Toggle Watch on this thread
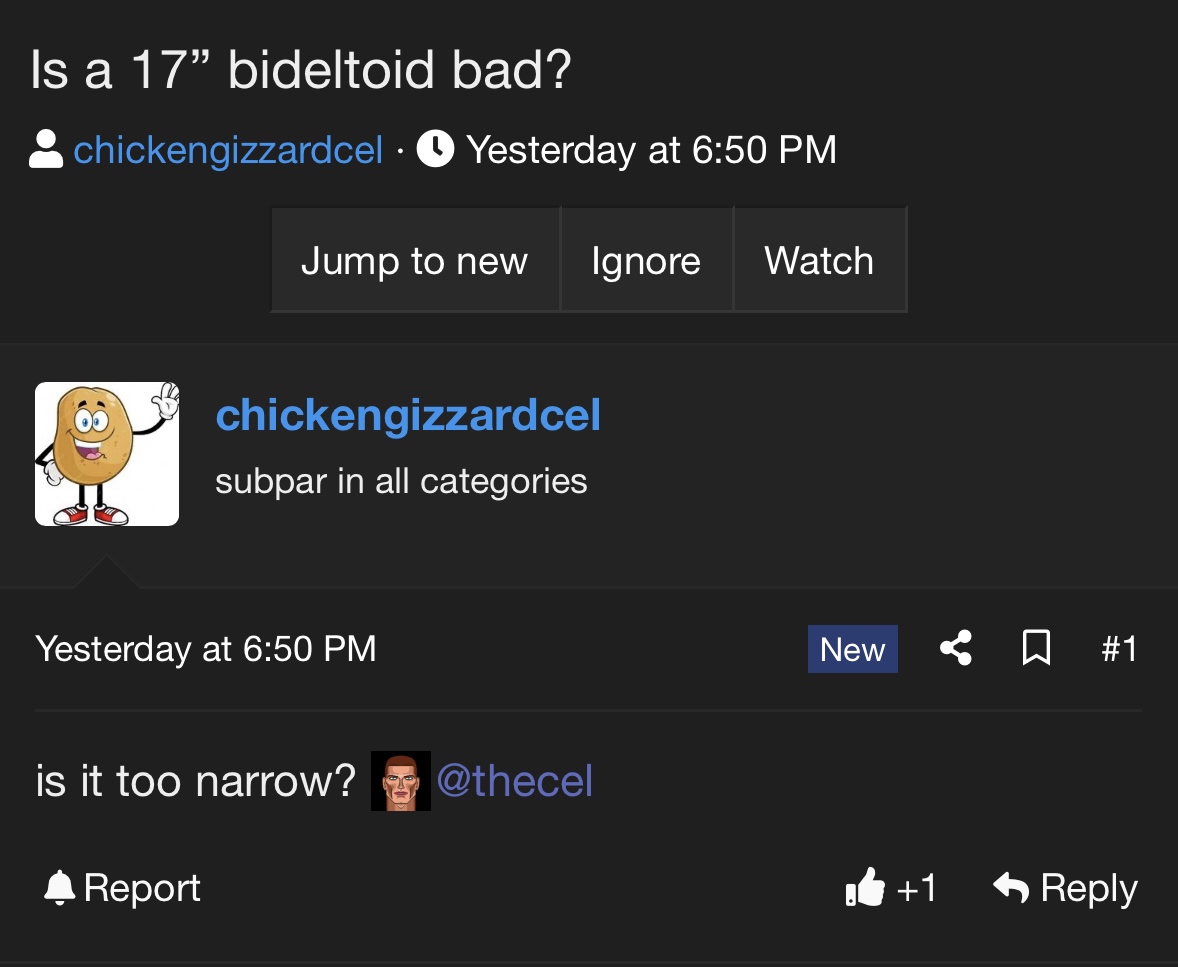Screen dimensions: 1178x967 (820, 260)
